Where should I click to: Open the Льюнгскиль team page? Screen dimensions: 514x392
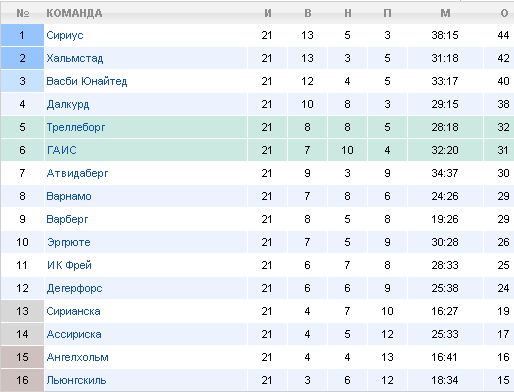[76, 380]
